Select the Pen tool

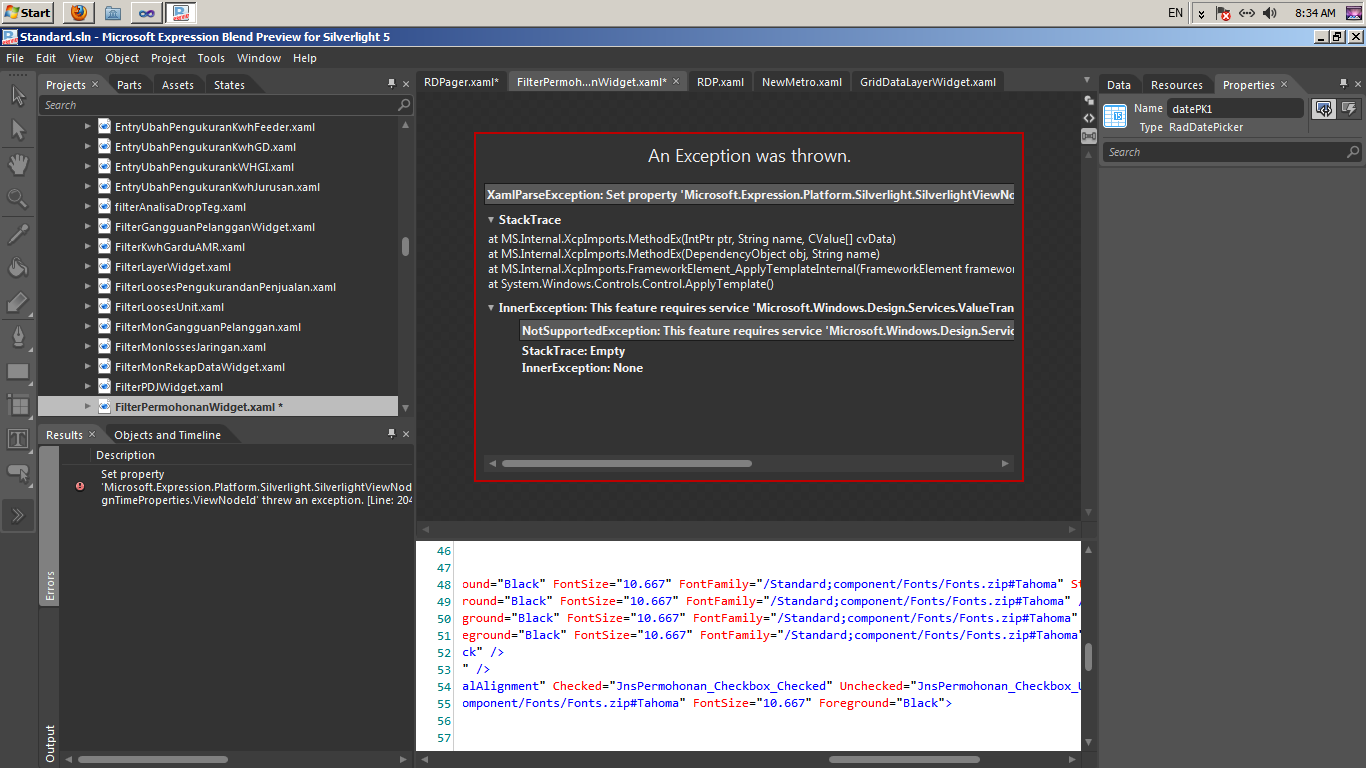click(x=18, y=337)
